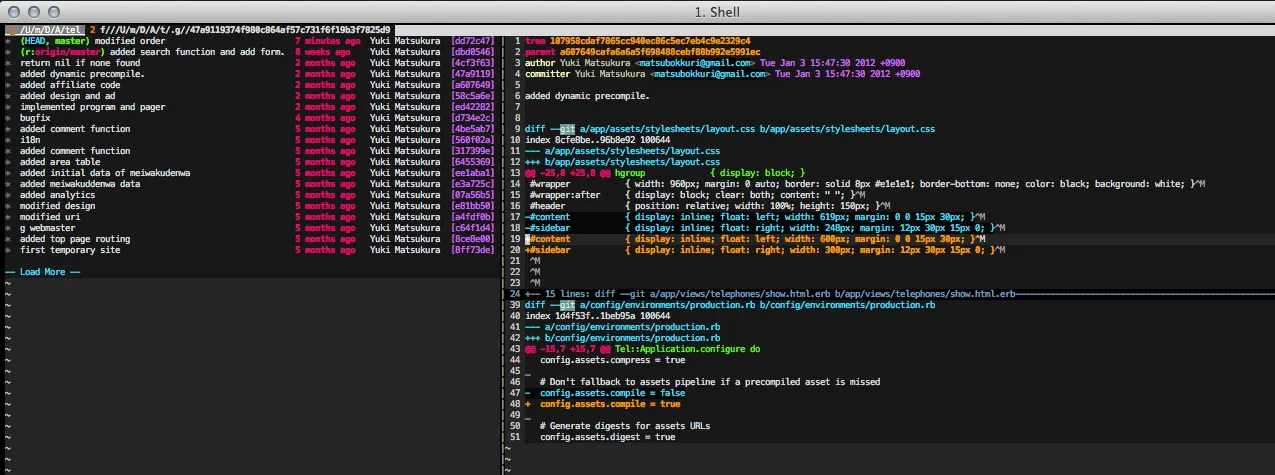
Task: Click commit hash dd72c47
Action: (473, 41)
